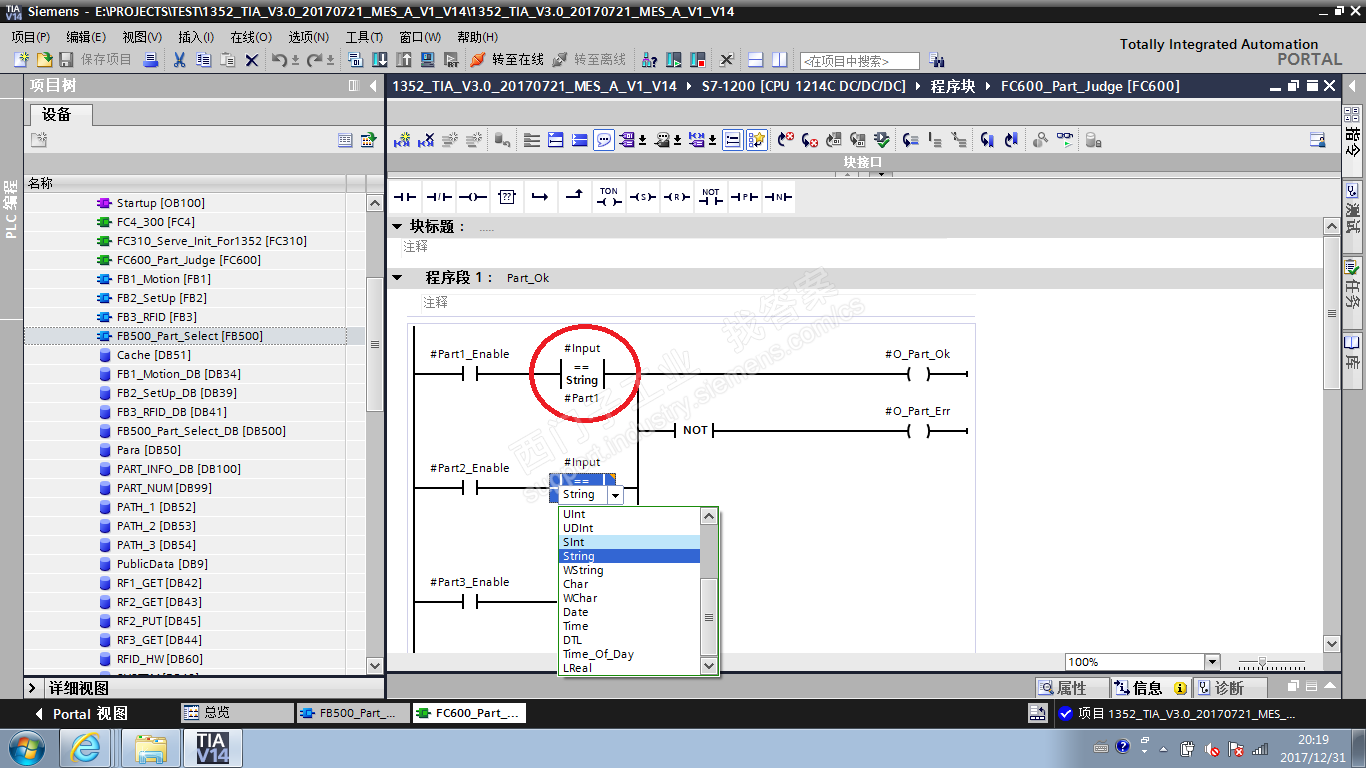The image size is (1366, 768).
Task: Open a branch in the ladder
Action: pos(541,197)
